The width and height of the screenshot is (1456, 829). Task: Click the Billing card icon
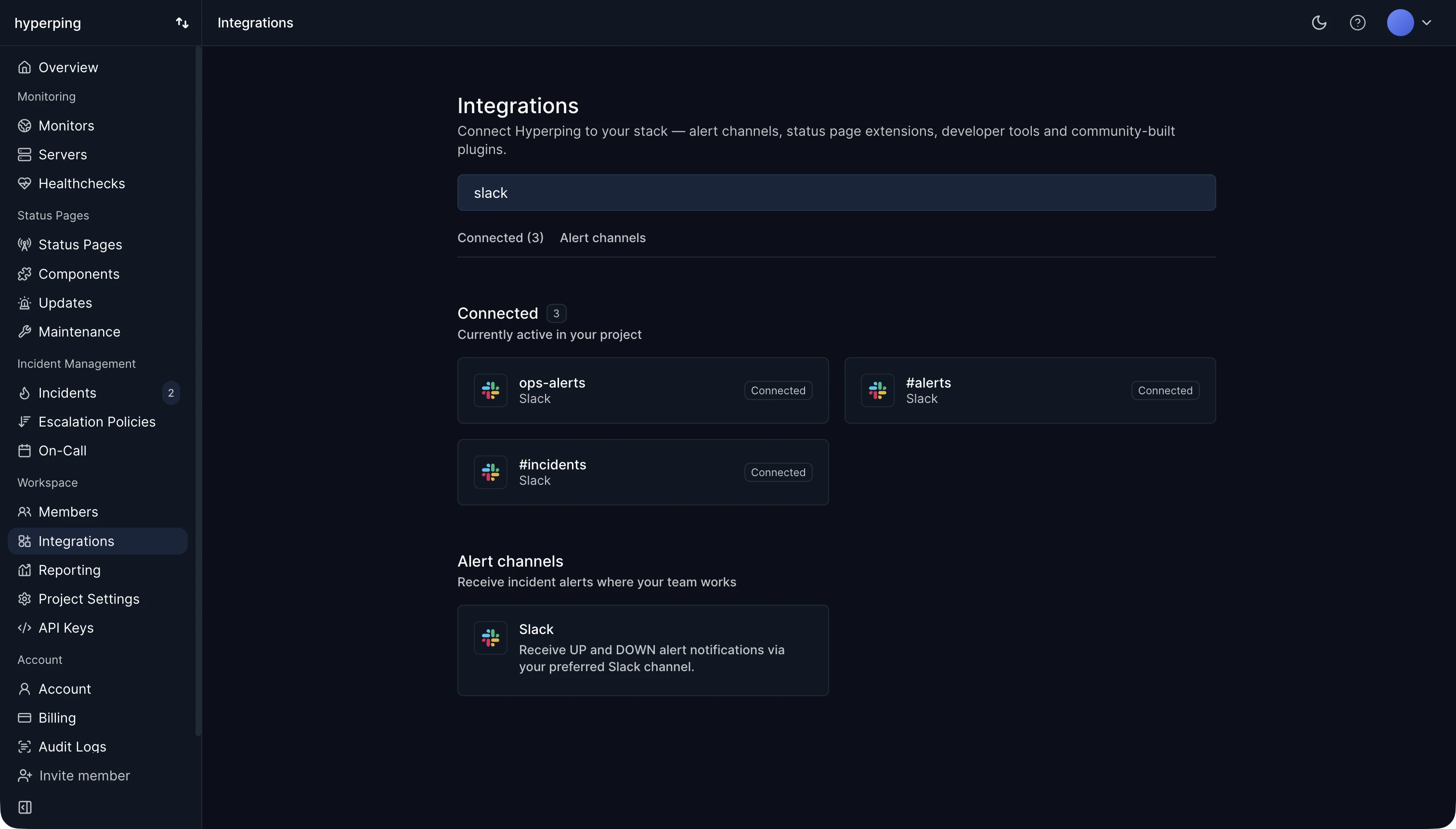point(24,717)
